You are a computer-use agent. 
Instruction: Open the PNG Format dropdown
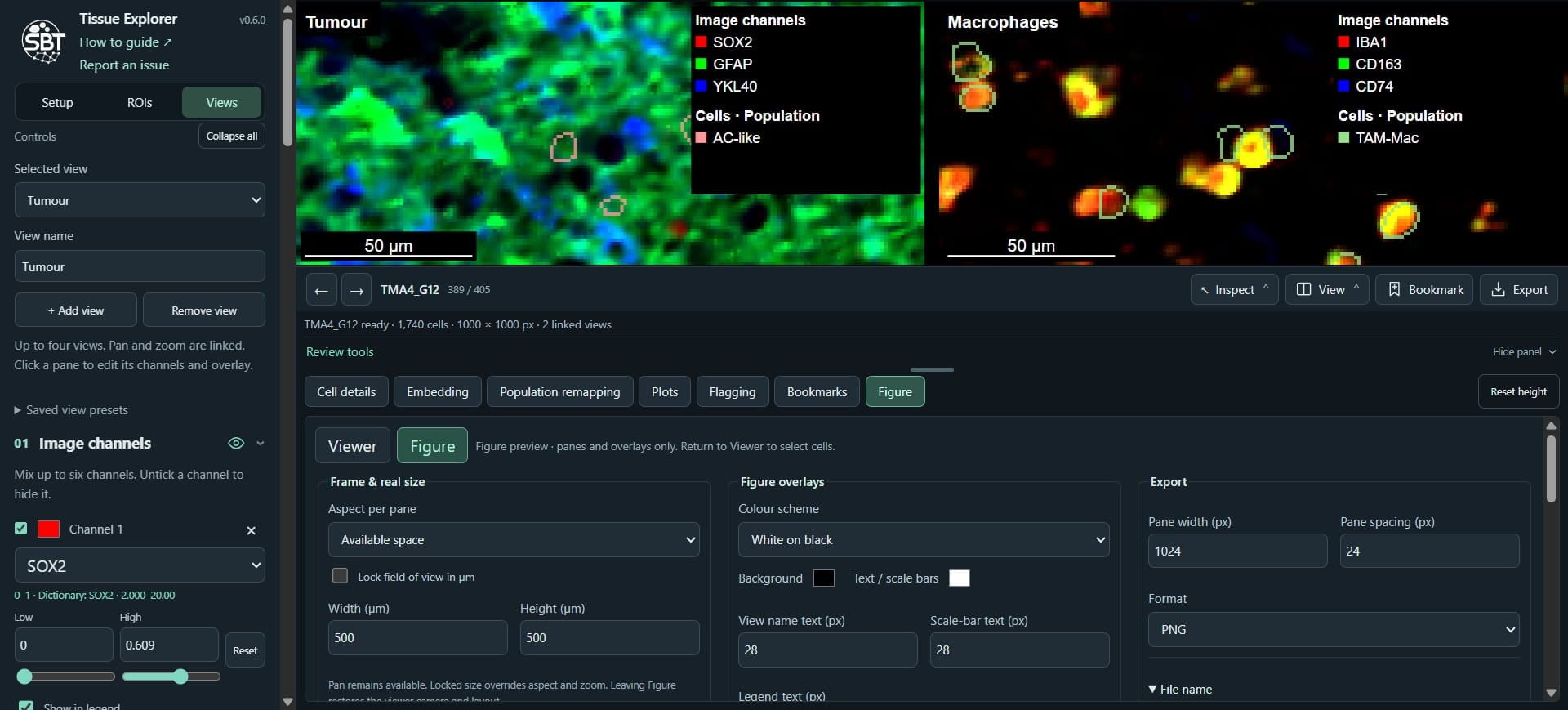point(1334,630)
